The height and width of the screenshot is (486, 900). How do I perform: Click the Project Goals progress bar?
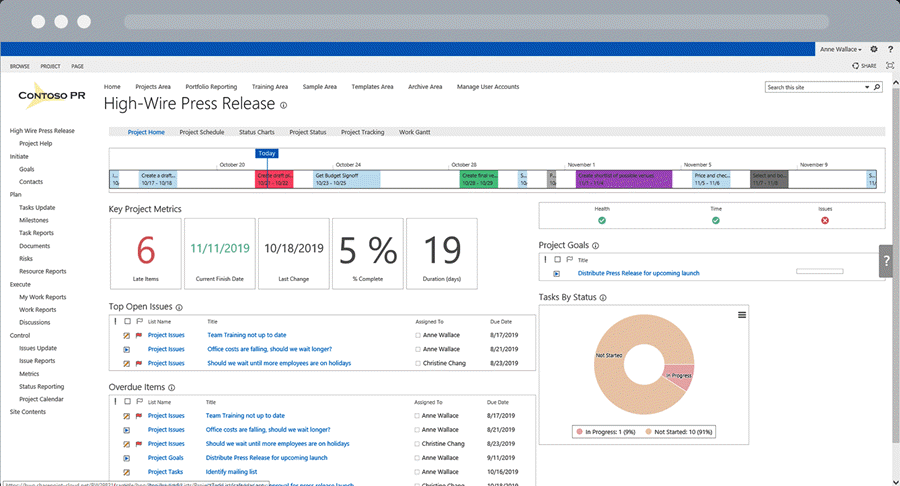pyautogui.click(x=819, y=272)
